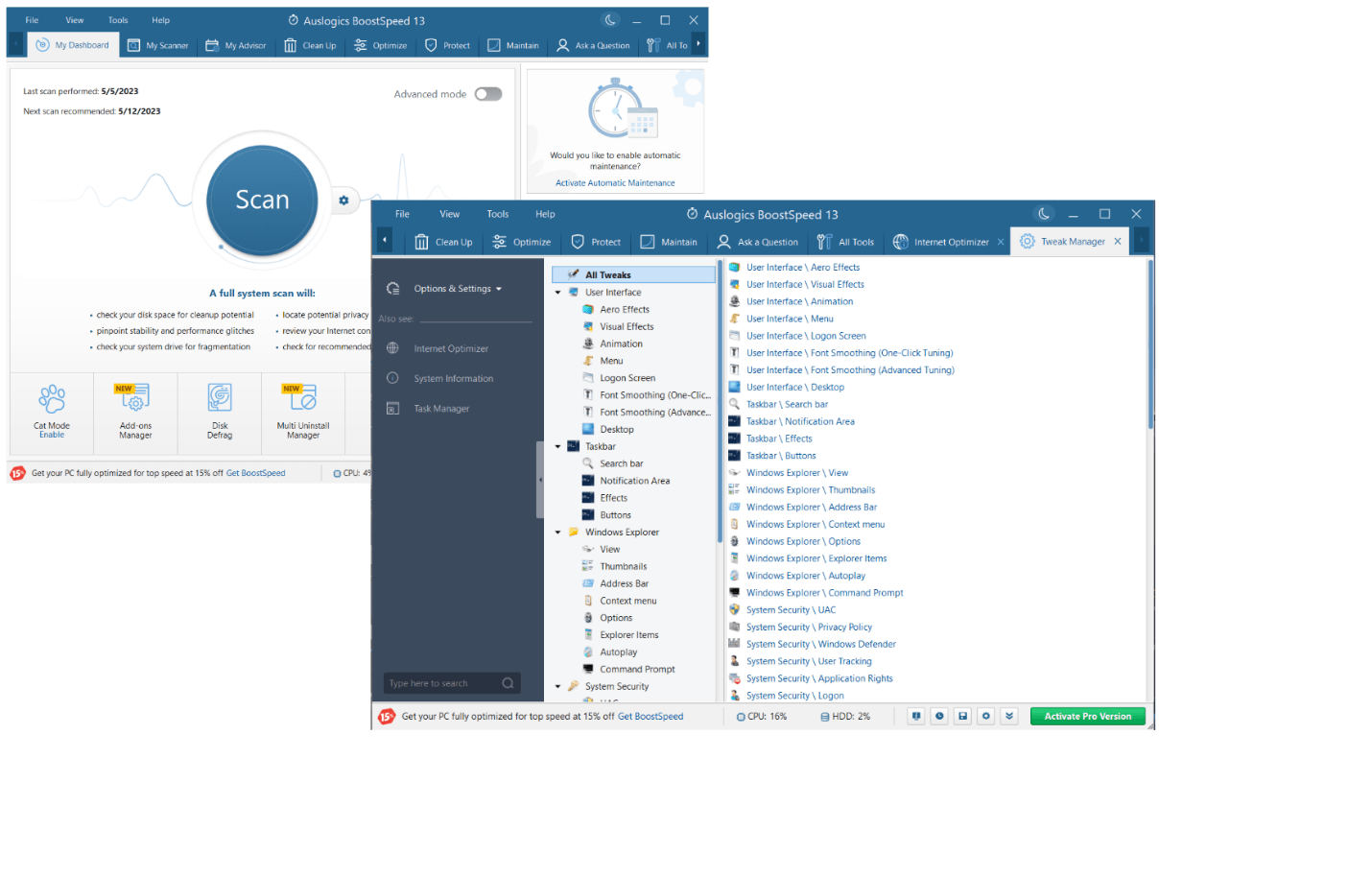Click Activate Automatic Maintenance link
The image size is (1372, 877).
point(615,182)
